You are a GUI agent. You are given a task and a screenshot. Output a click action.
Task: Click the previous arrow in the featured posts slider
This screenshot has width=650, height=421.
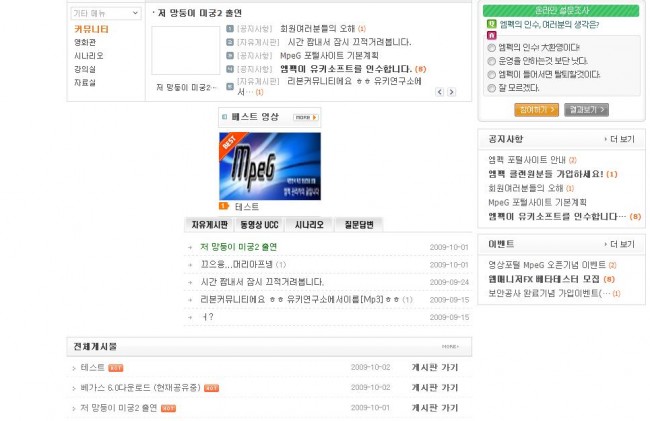click(x=439, y=92)
